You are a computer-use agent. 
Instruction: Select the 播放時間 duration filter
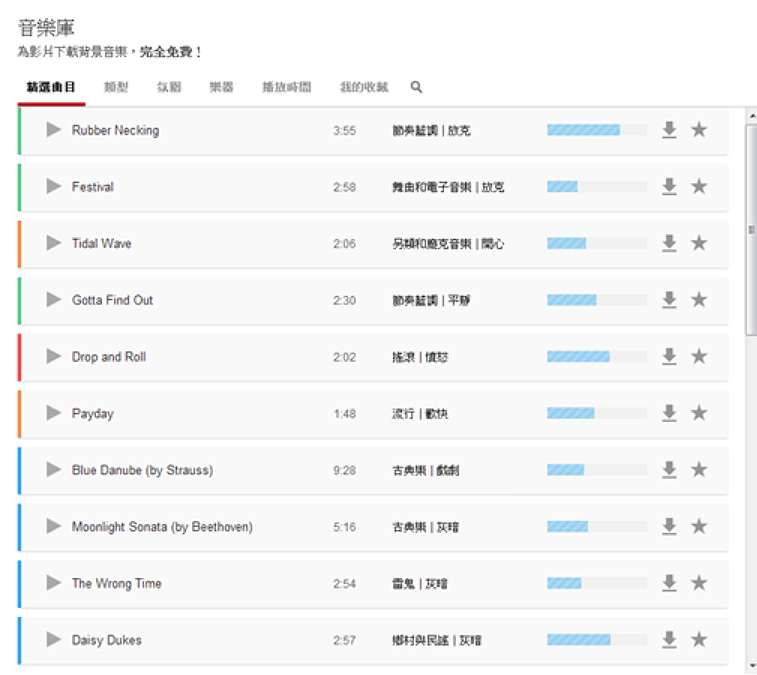point(286,88)
